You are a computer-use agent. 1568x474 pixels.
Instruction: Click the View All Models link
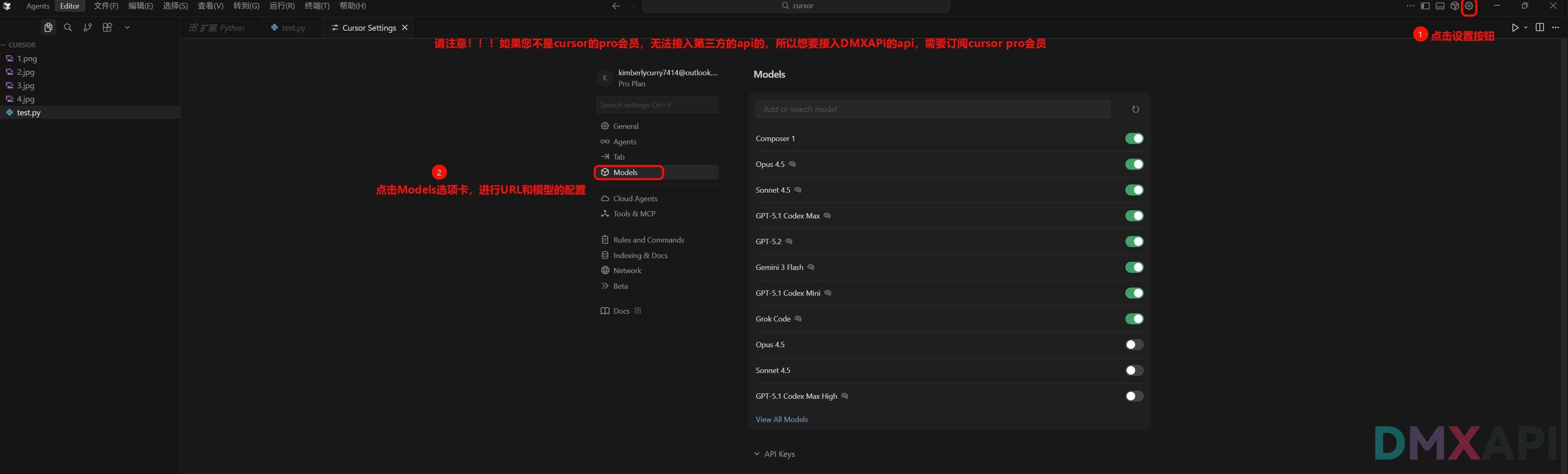pos(782,419)
